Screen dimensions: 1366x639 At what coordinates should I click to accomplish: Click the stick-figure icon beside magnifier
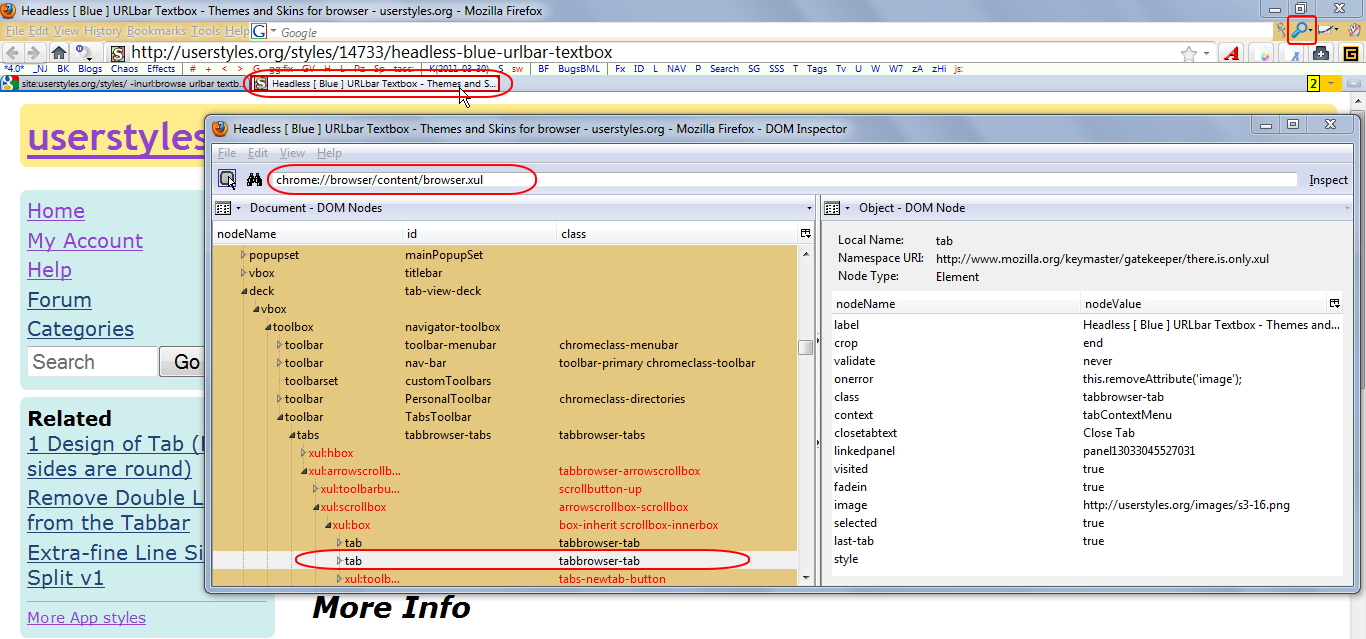pyautogui.click(x=1281, y=30)
